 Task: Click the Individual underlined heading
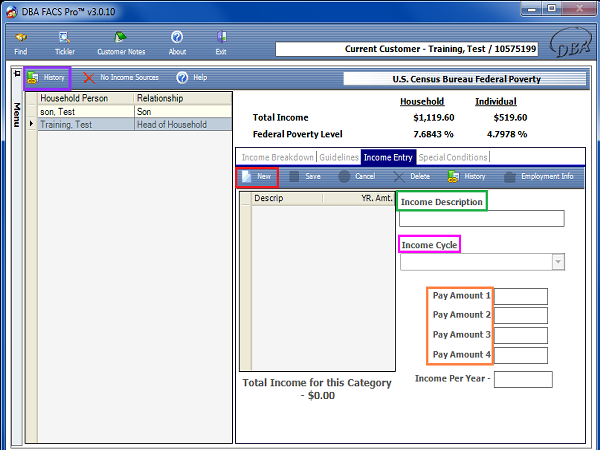coord(496,101)
